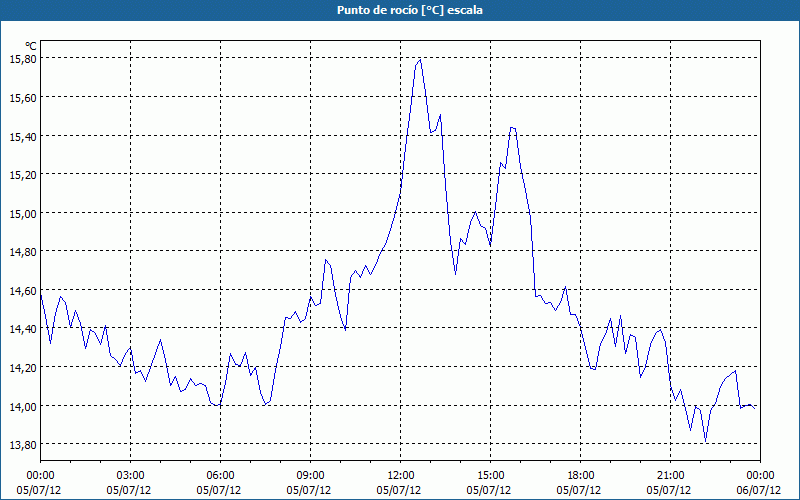
Task: Select the 14,20 y-axis label
Action: coord(23,368)
